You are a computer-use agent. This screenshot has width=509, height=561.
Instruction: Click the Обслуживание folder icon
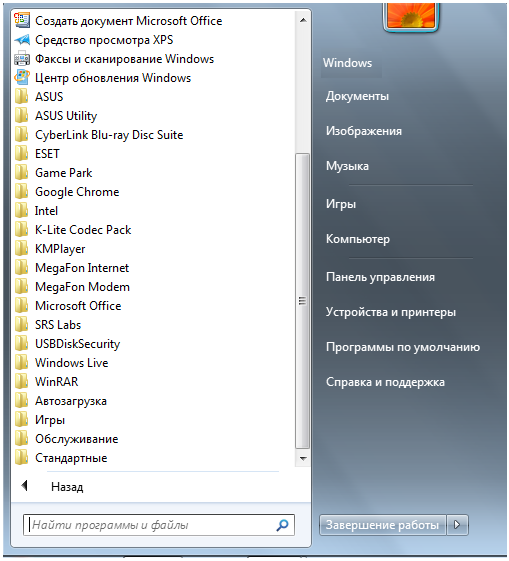coord(22,438)
